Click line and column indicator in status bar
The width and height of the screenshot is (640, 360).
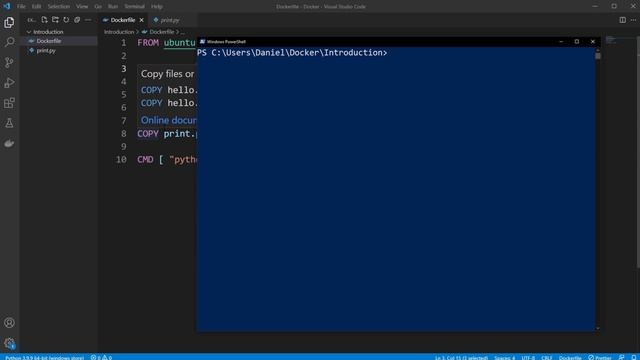[461, 358]
